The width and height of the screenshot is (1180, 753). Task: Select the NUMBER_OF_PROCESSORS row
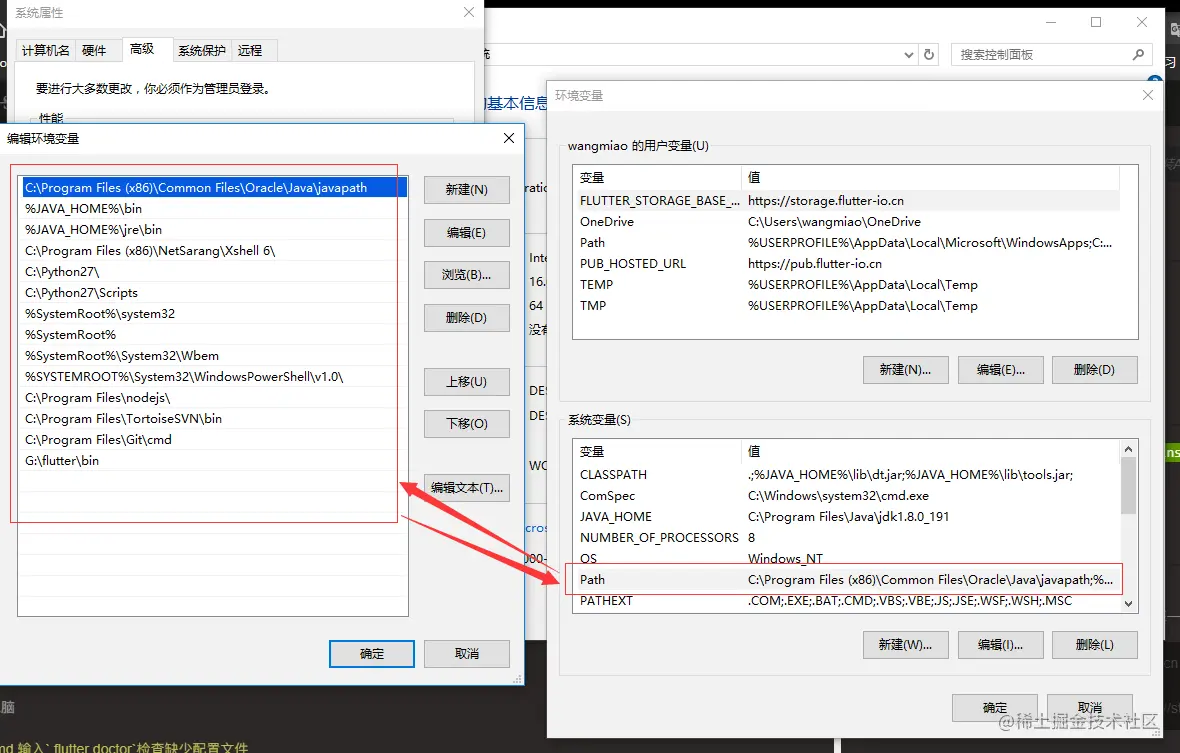point(847,538)
